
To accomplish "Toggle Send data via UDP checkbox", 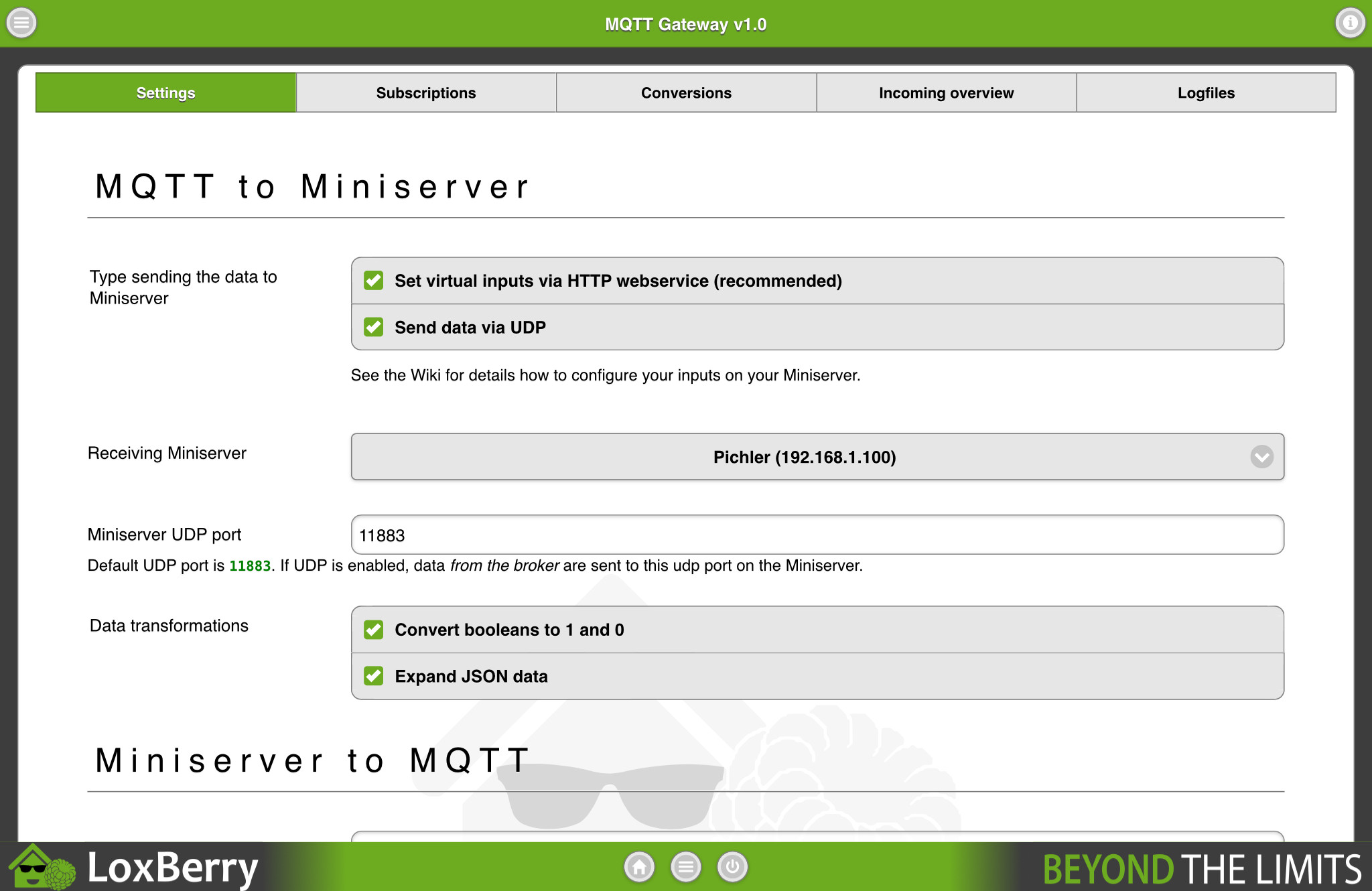I will pyautogui.click(x=374, y=328).
